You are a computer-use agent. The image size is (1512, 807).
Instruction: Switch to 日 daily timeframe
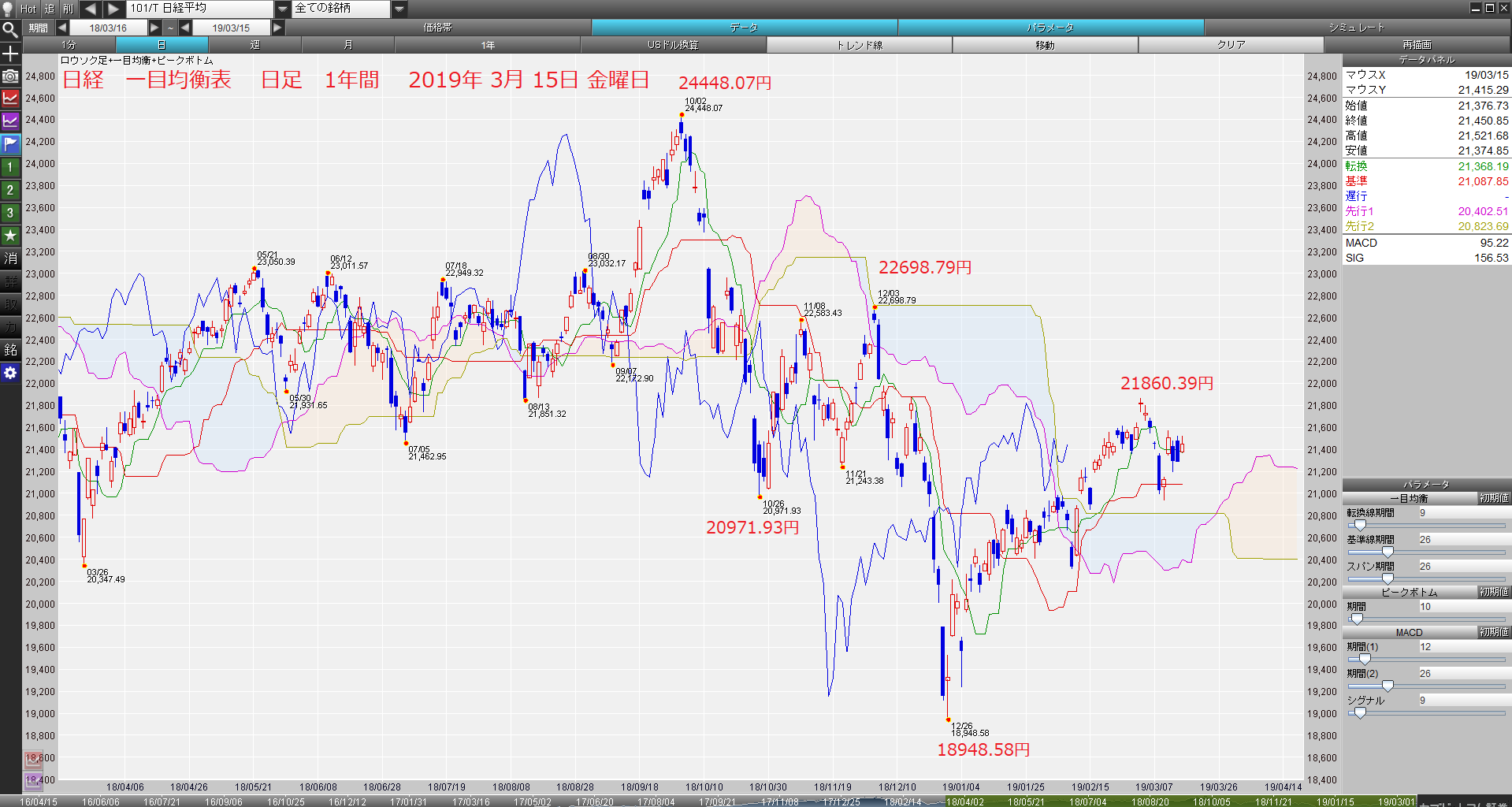(162, 45)
